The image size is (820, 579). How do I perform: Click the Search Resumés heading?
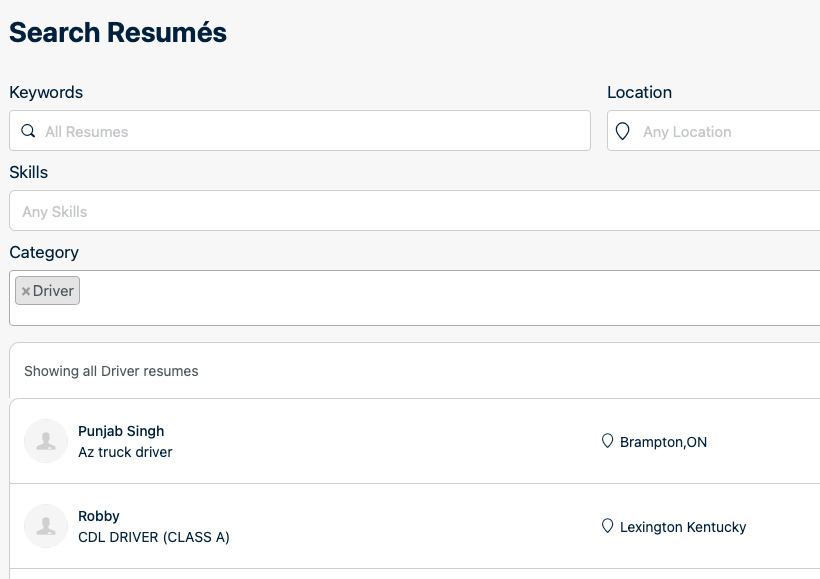coord(118,32)
